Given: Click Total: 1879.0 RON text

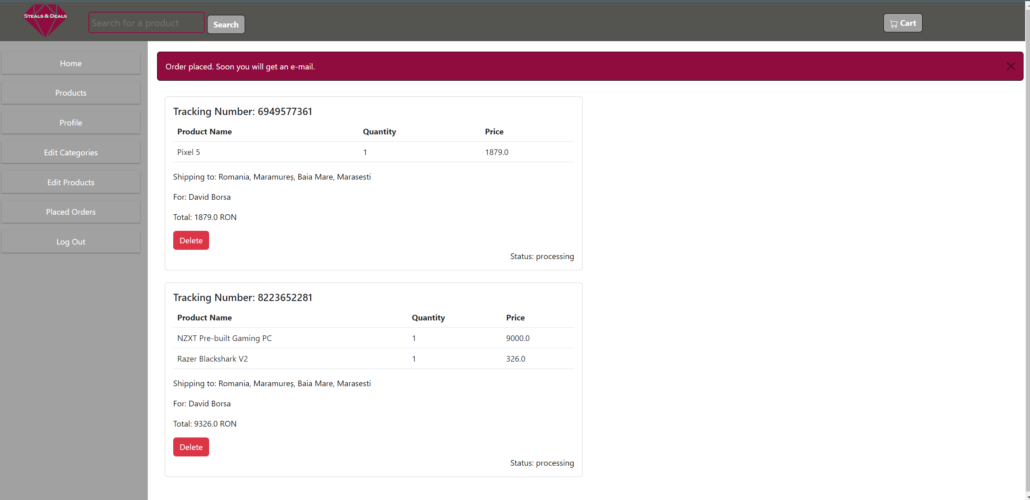Looking at the screenshot, I should point(205,217).
